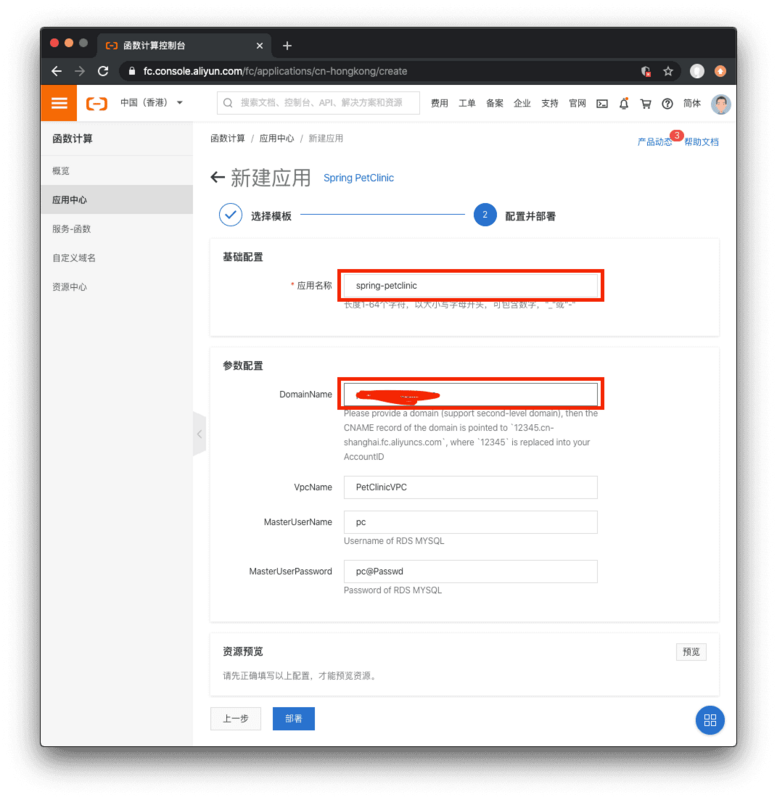The width and height of the screenshot is (777, 800).
Task: Open the 中国（香港） region dropdown
Action: pos(151,103)
